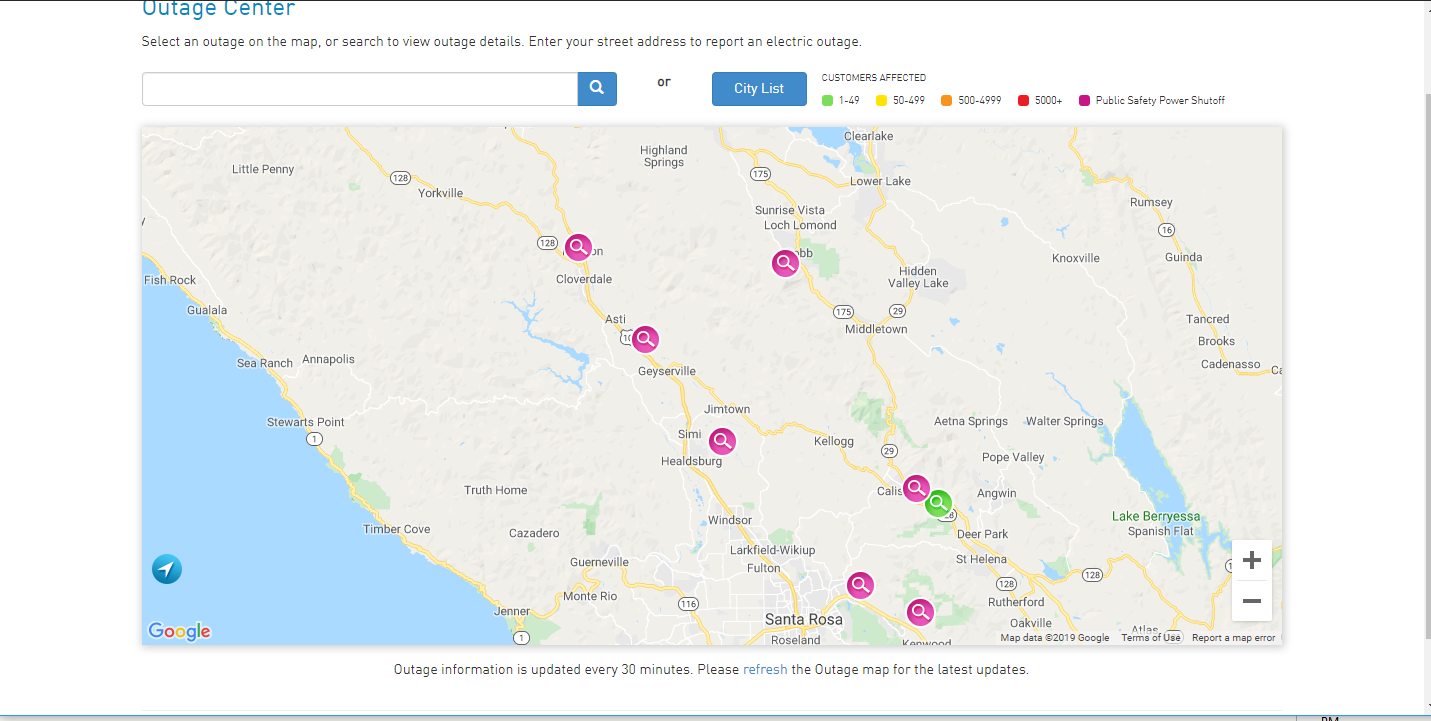The image size is (1431, 721).
Task: Select the outage marker near Kenwood
Action: (920, 612)
